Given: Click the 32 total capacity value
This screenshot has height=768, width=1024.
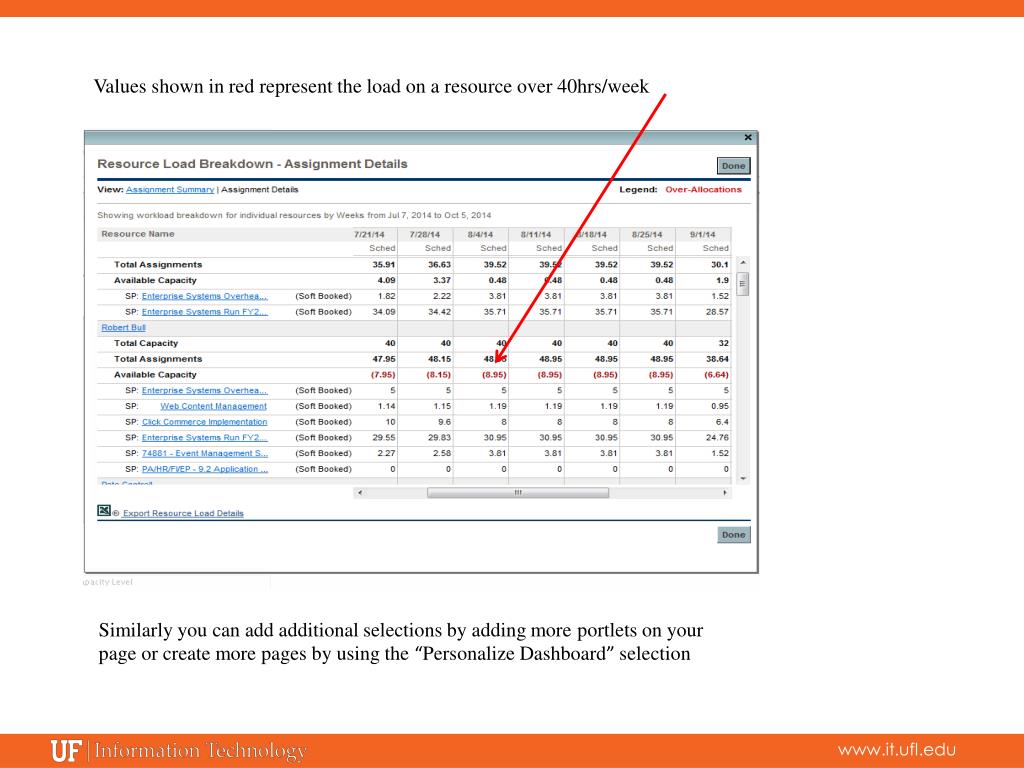Looking at the screenshot, I should [x=724, y=344].
